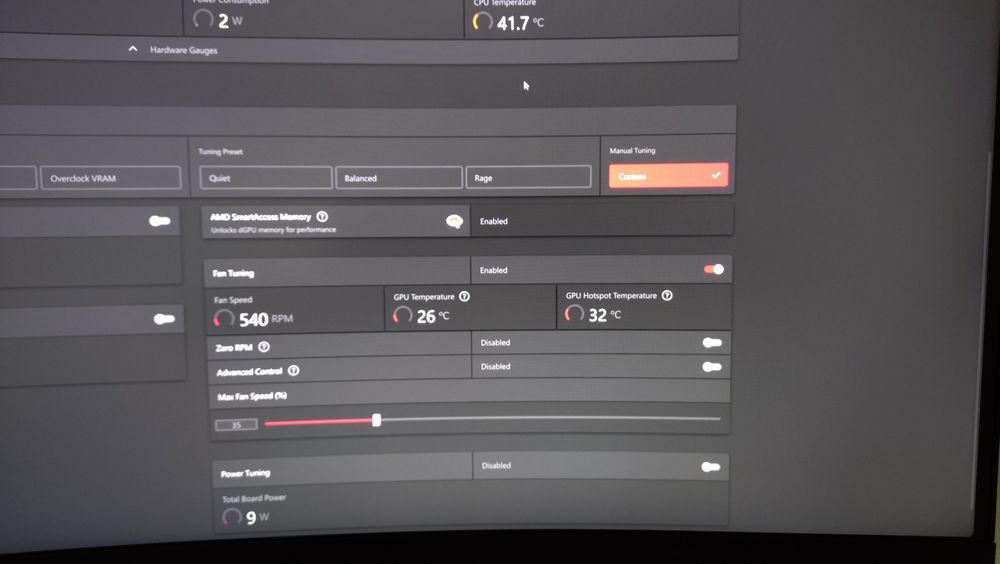The width and height of the screenshot is (1000, 564).
Task: Enable the Power Tuning toggle
Action: [x=710, y=467]
